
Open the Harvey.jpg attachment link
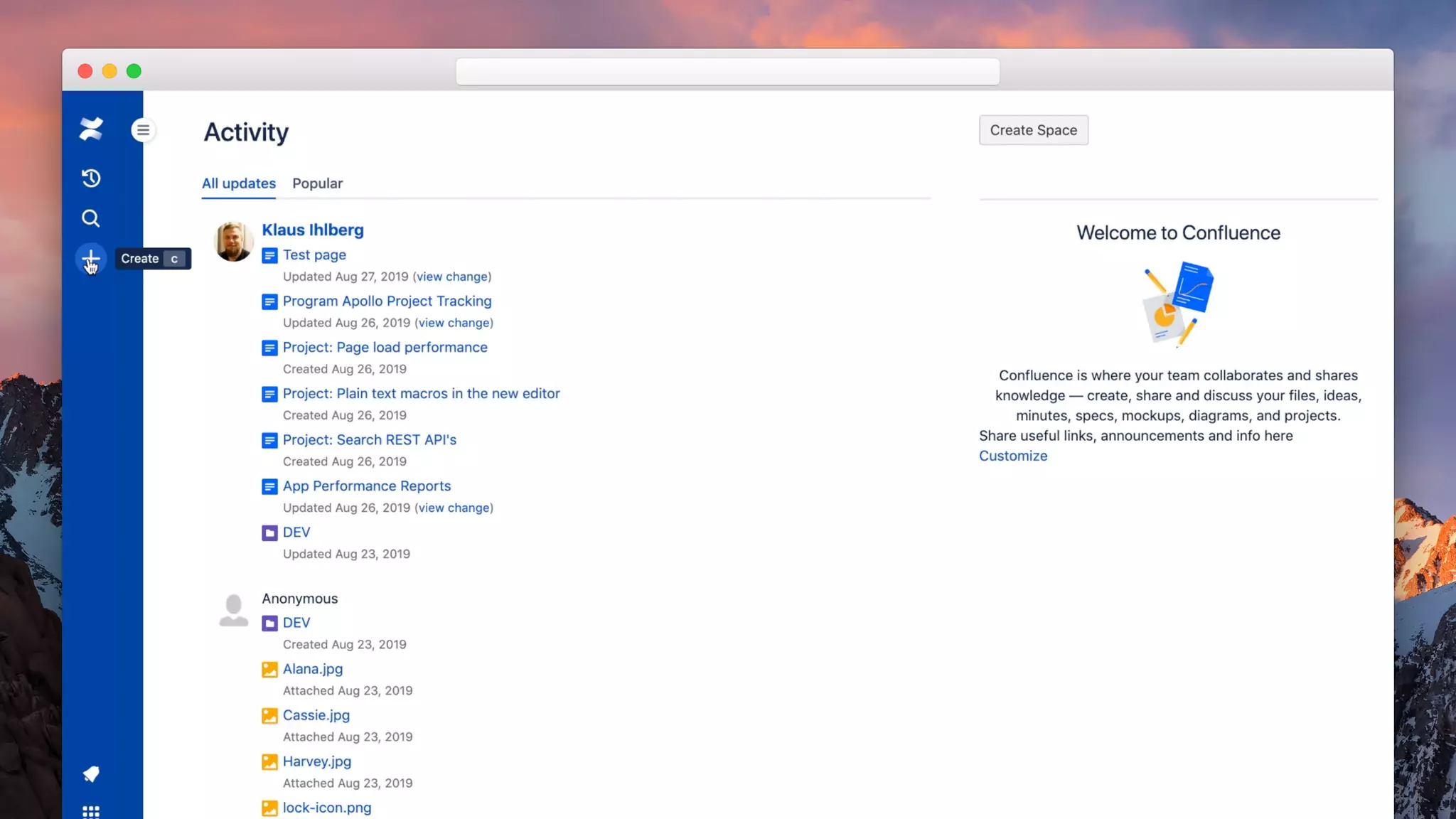[x=316, y=761]
